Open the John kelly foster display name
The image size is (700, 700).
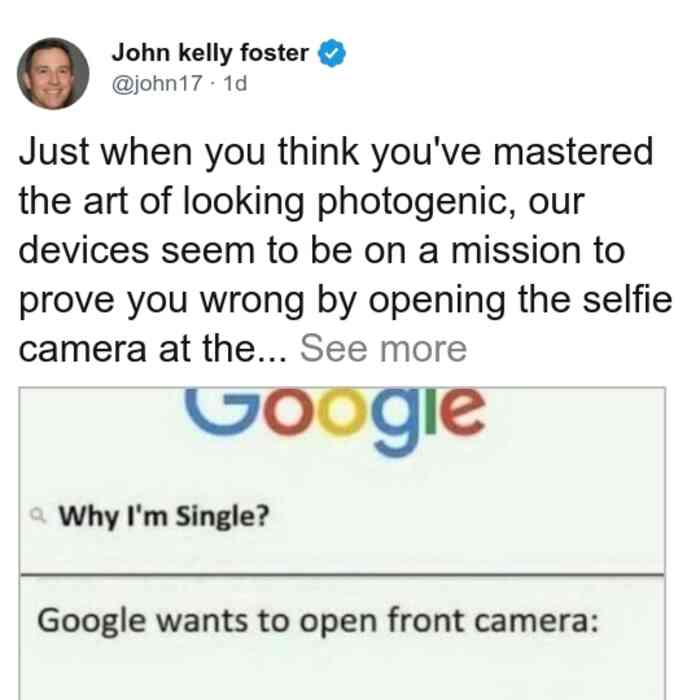point(210,53)
